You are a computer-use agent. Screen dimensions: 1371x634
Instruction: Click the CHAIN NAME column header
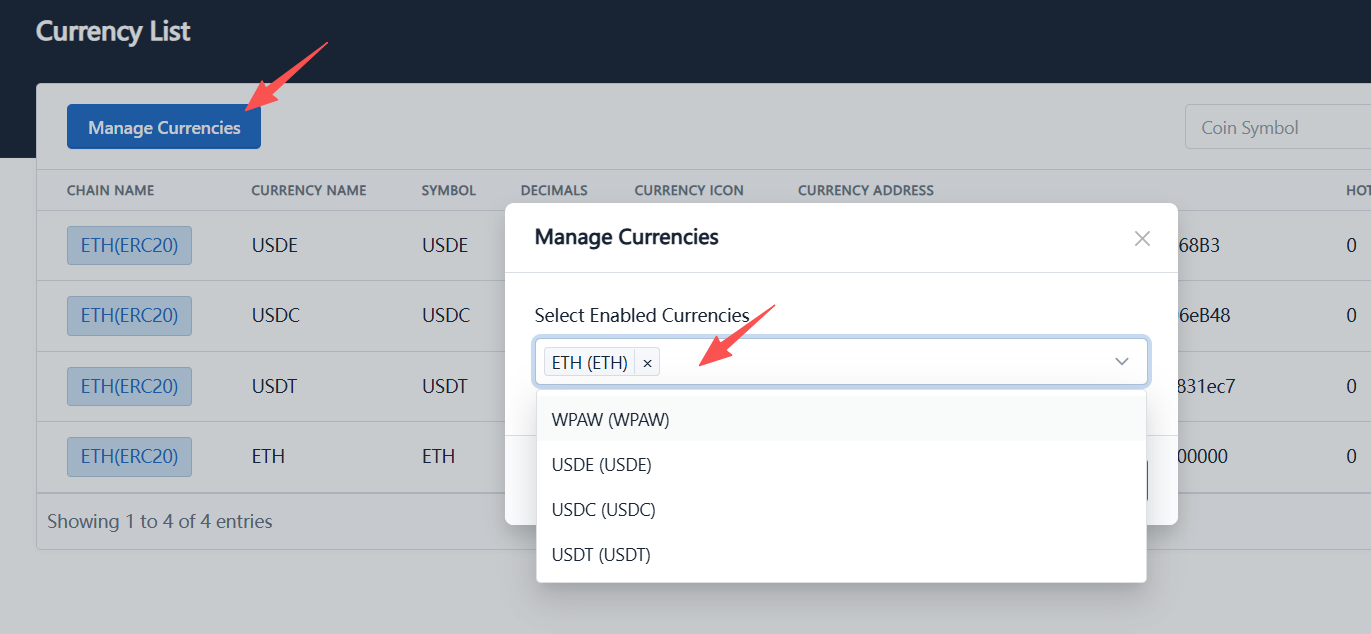(x=110, y=190)
